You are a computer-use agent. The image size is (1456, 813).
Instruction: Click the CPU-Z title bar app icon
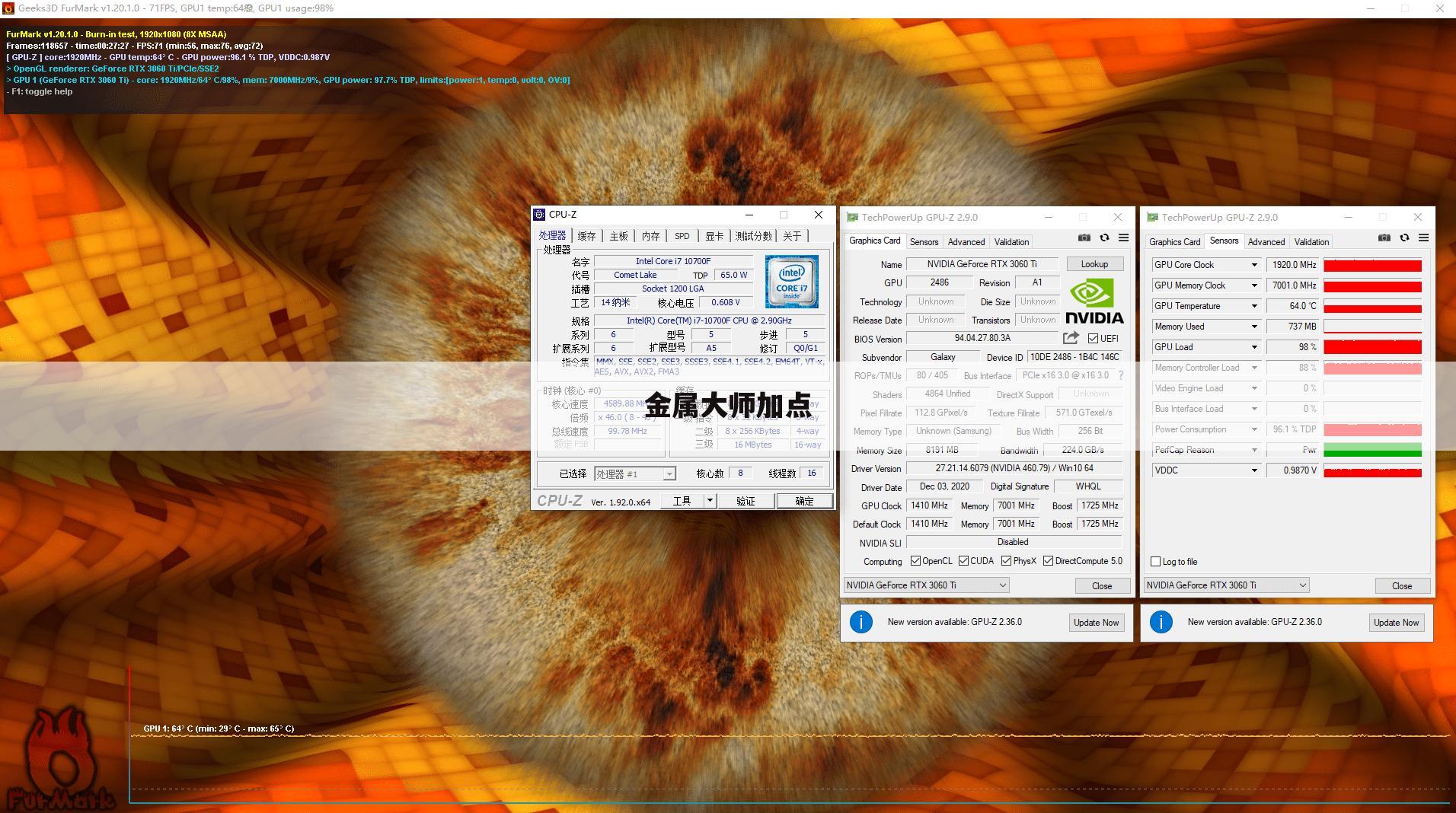click(x=539, y=215)
